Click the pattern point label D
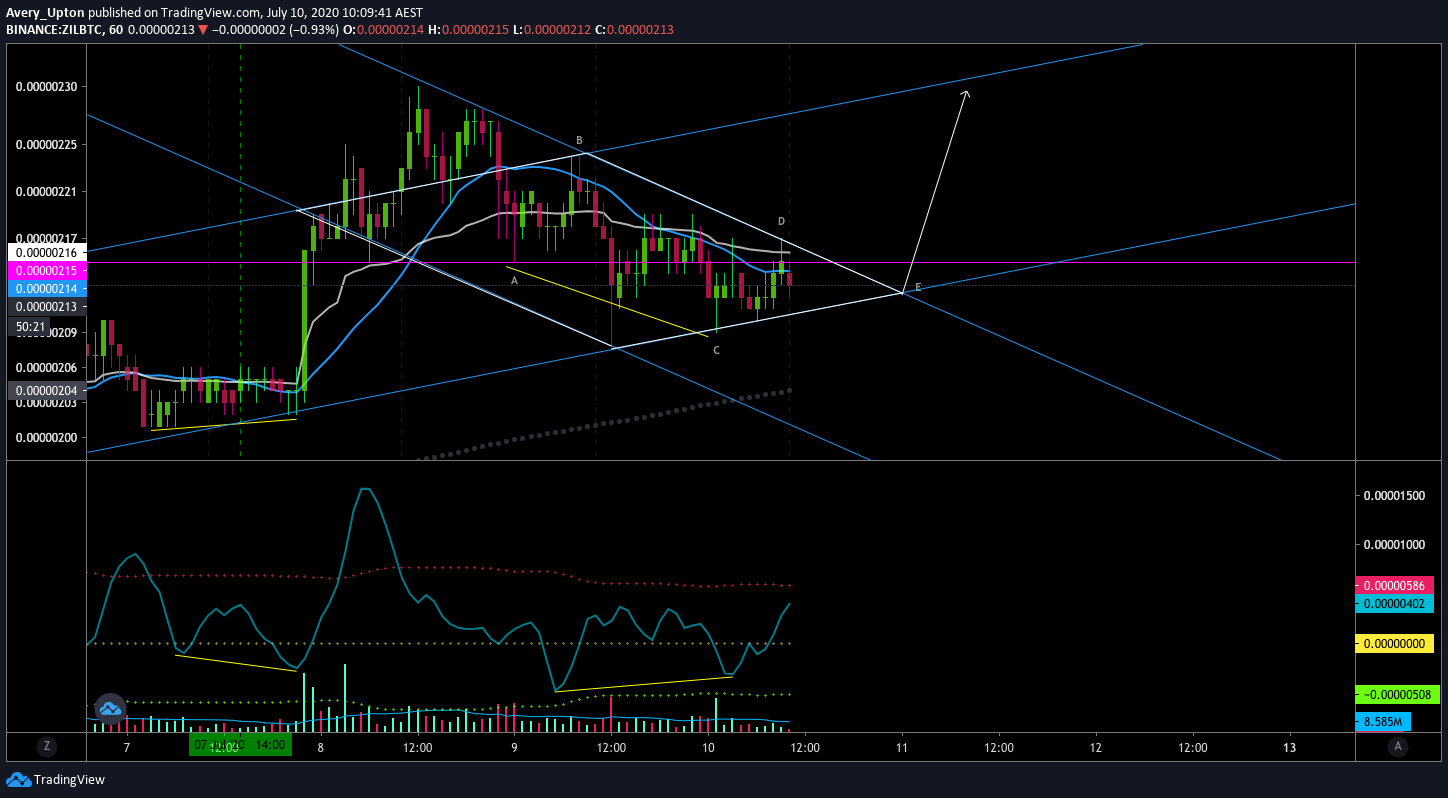Screen dimensions: 1448x798 (781, 221)
